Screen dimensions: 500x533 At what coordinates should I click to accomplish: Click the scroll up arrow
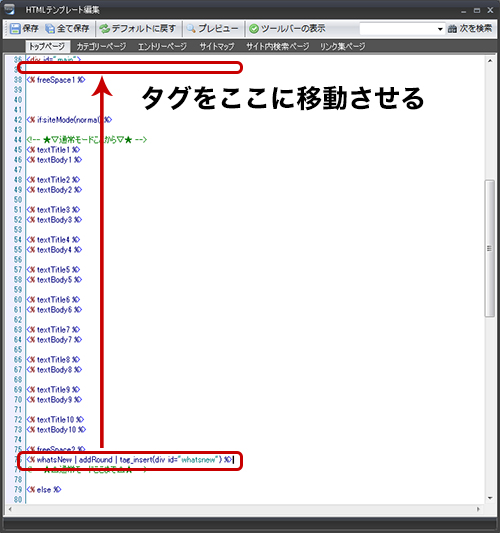pos(490,61)
